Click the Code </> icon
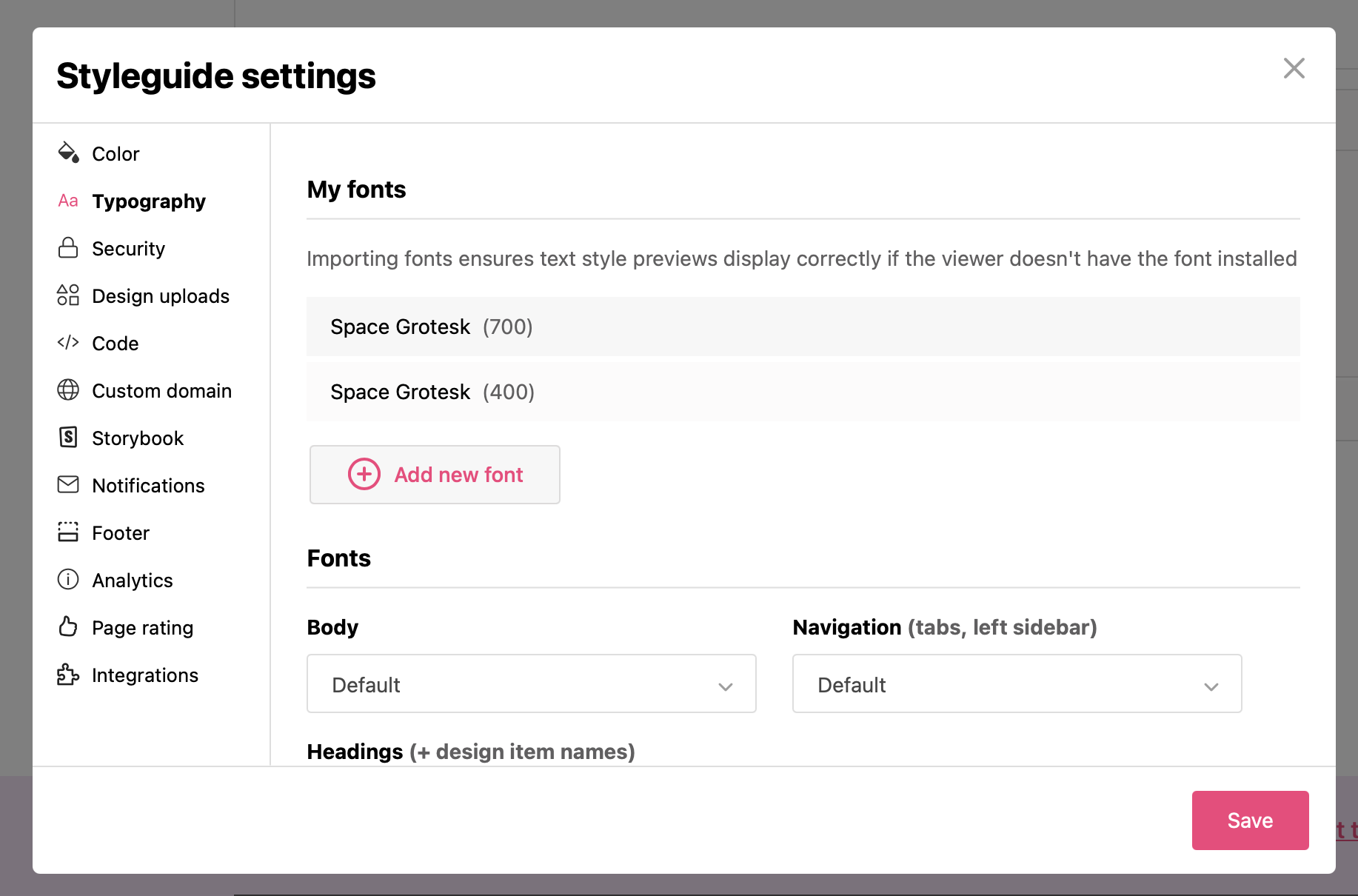 [67, 343]
